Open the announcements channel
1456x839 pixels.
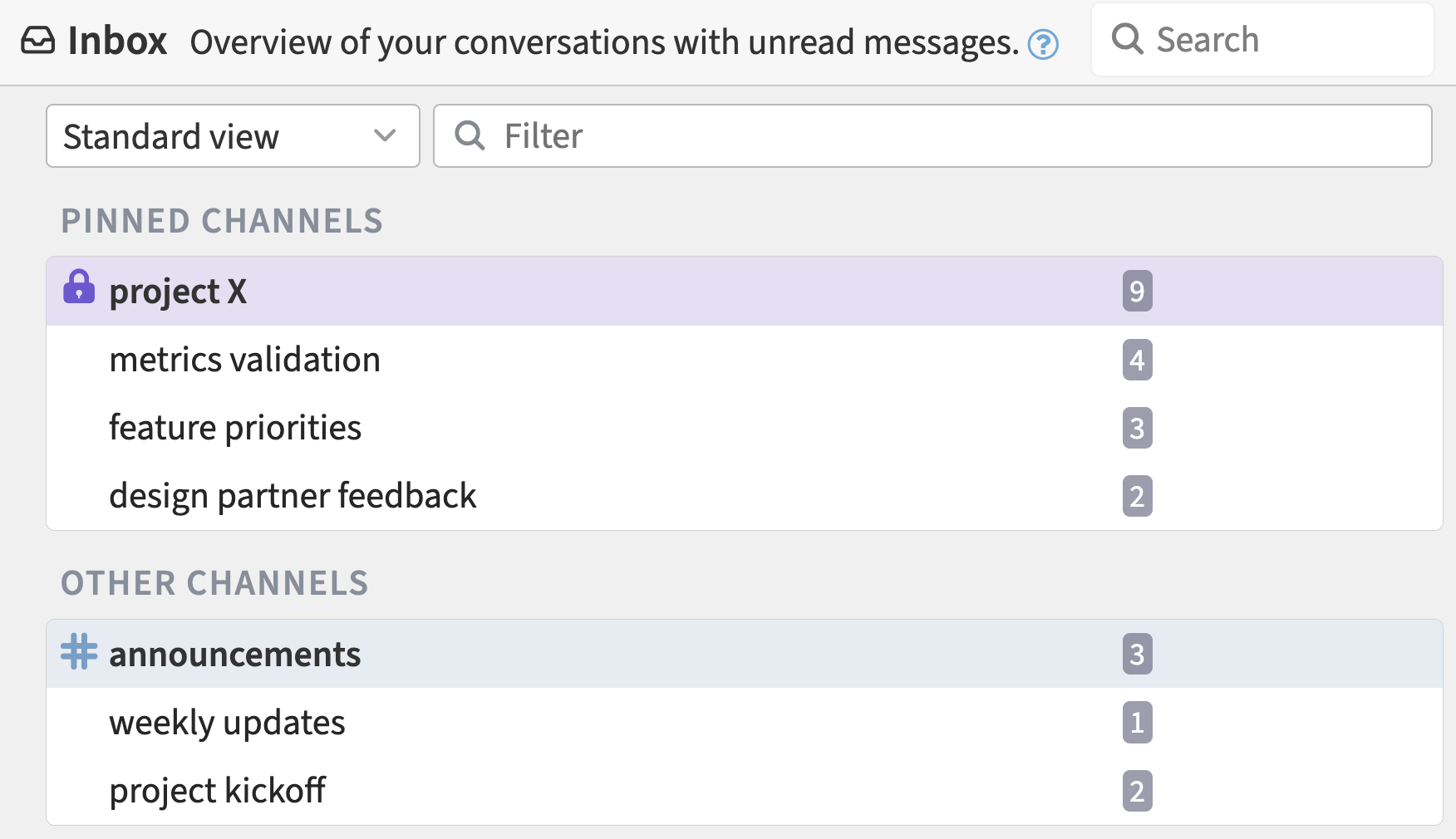[235, 654]
